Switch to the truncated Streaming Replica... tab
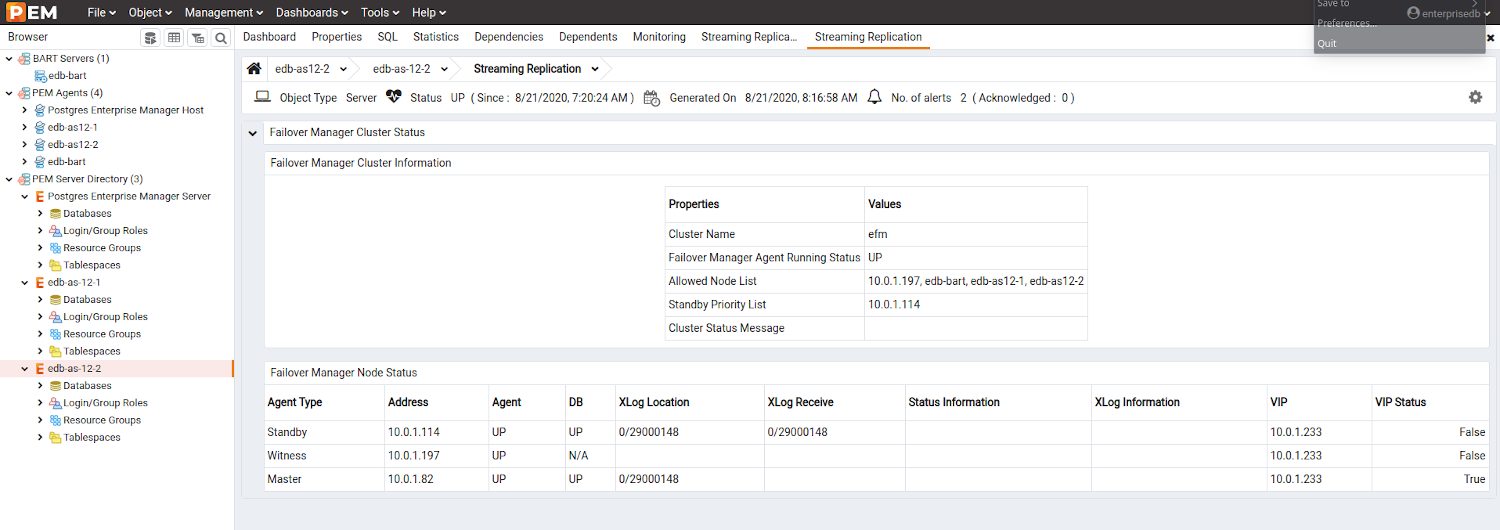The height and width of the screenshot is (530, 1500). coord(750,37)
